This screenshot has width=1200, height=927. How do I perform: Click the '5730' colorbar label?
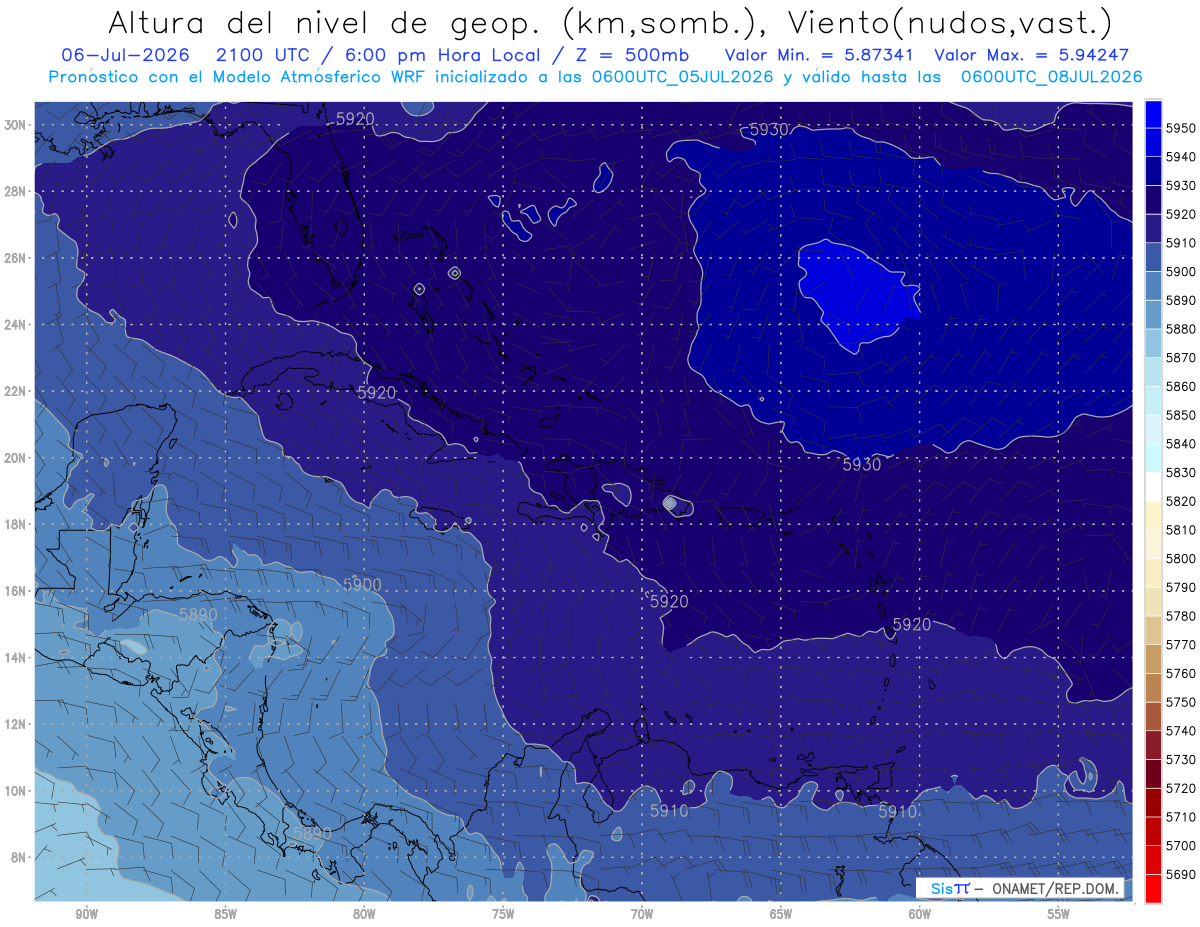click(1181, 760)
